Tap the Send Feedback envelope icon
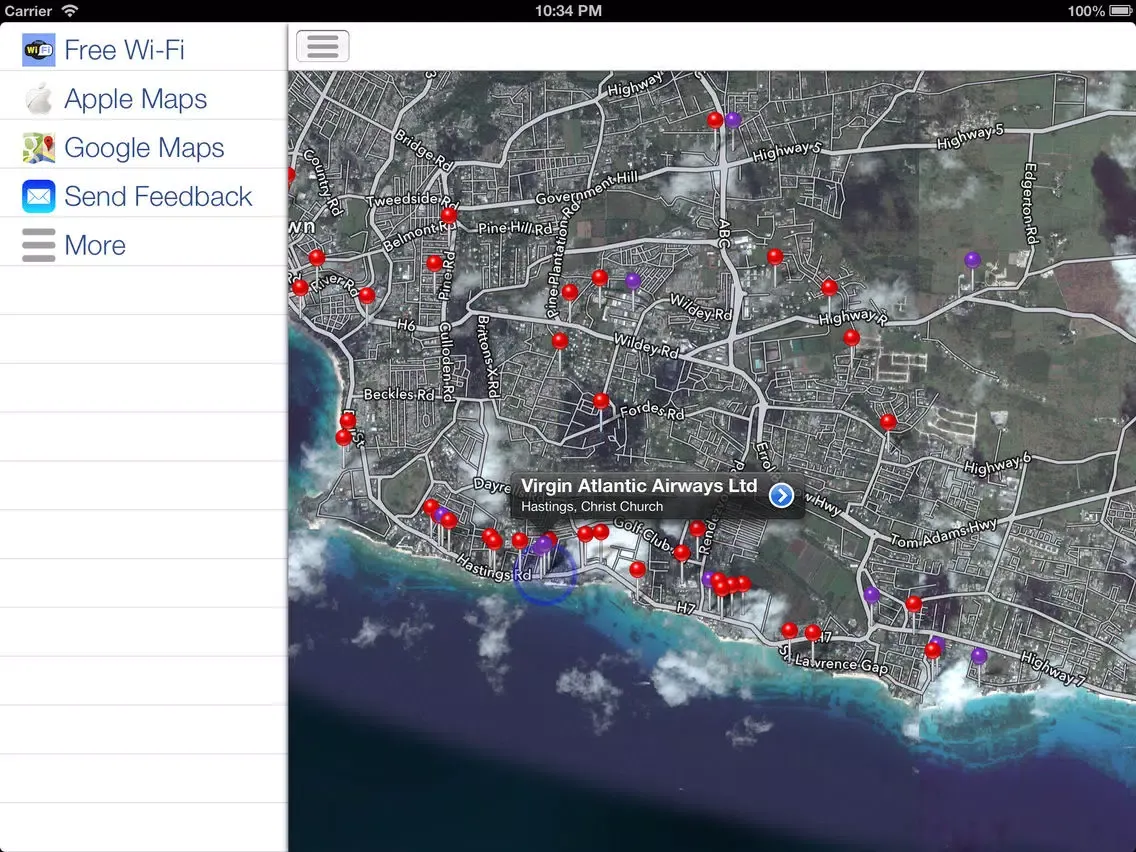 [38, 196]
